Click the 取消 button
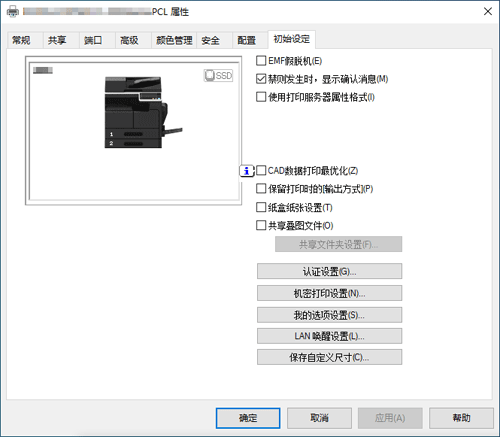Screen dimensions: 500x437 coord(319,418)
